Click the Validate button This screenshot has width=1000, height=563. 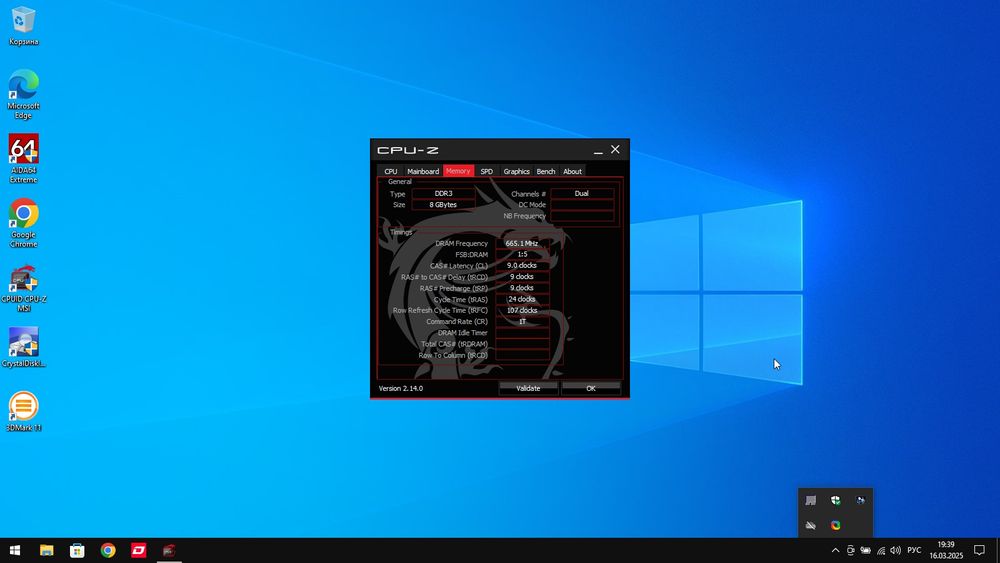tap(528, 388)
